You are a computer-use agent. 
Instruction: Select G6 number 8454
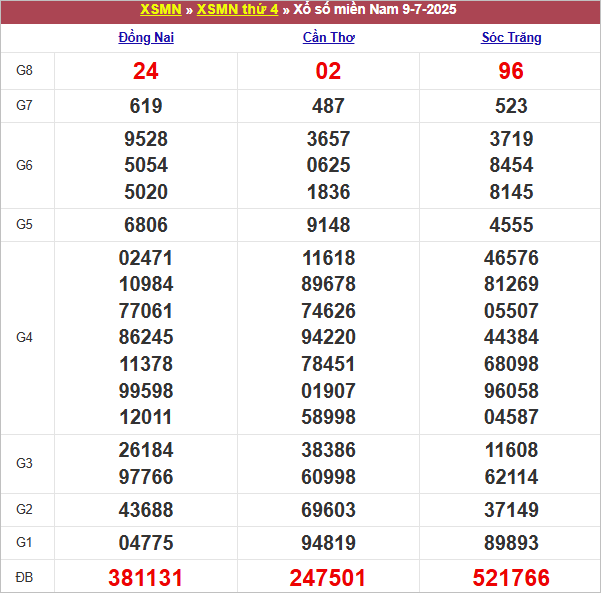[511, 165]
